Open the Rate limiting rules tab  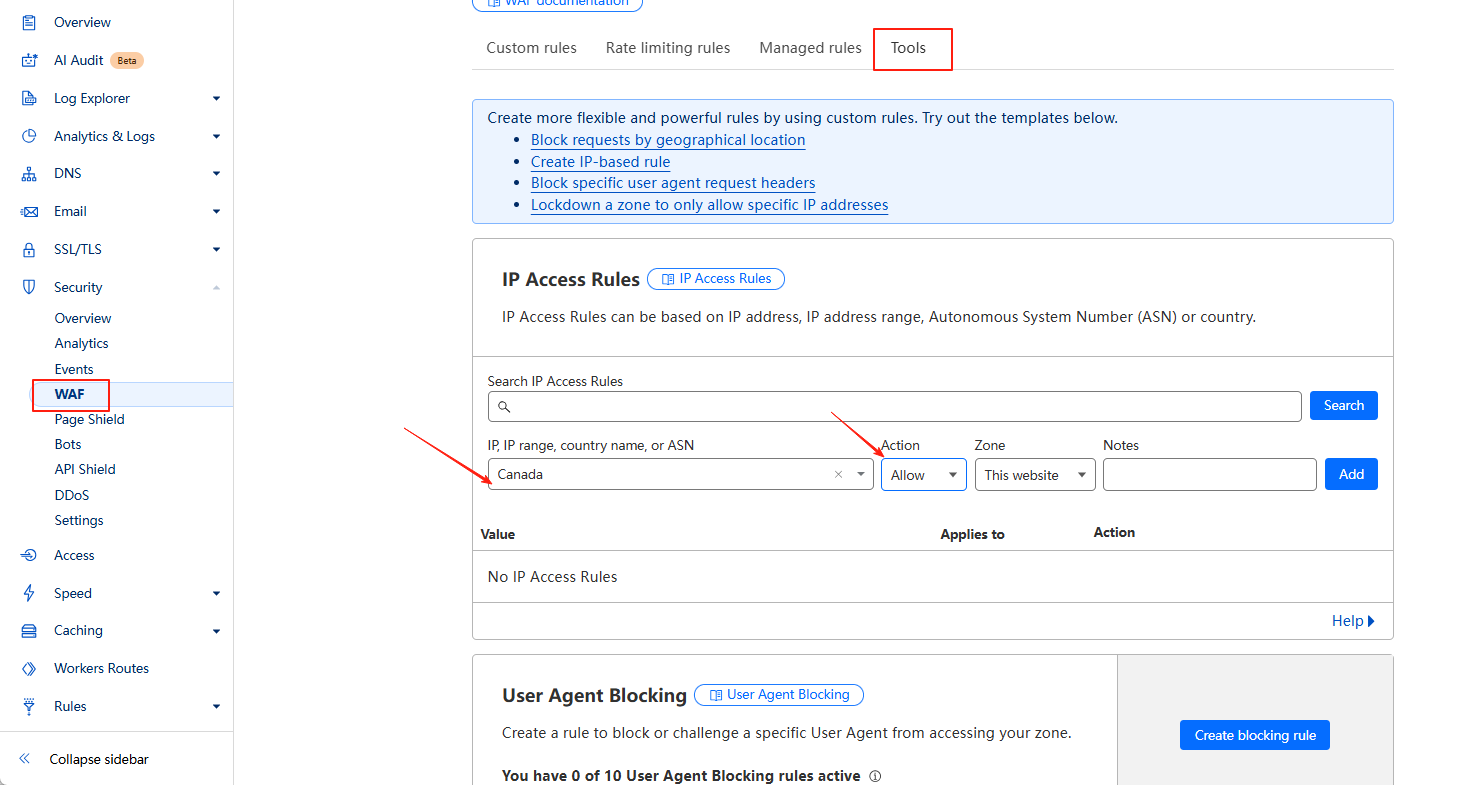coord(668,47)
